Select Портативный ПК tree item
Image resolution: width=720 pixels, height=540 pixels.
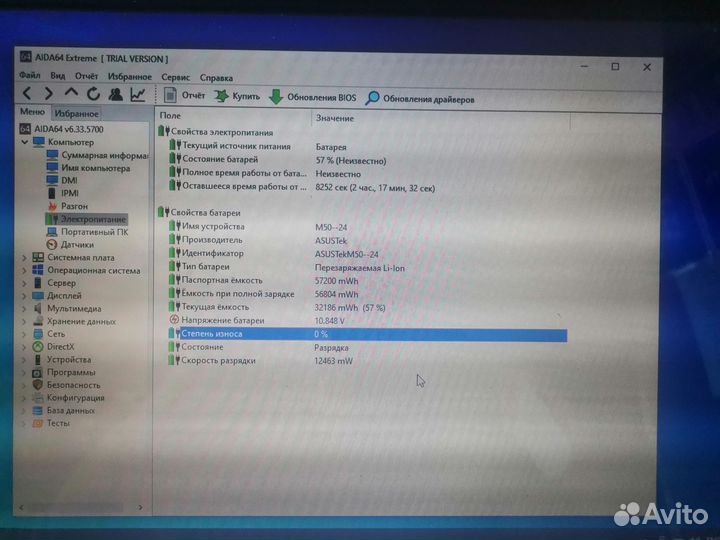click(x=87, y=232)
